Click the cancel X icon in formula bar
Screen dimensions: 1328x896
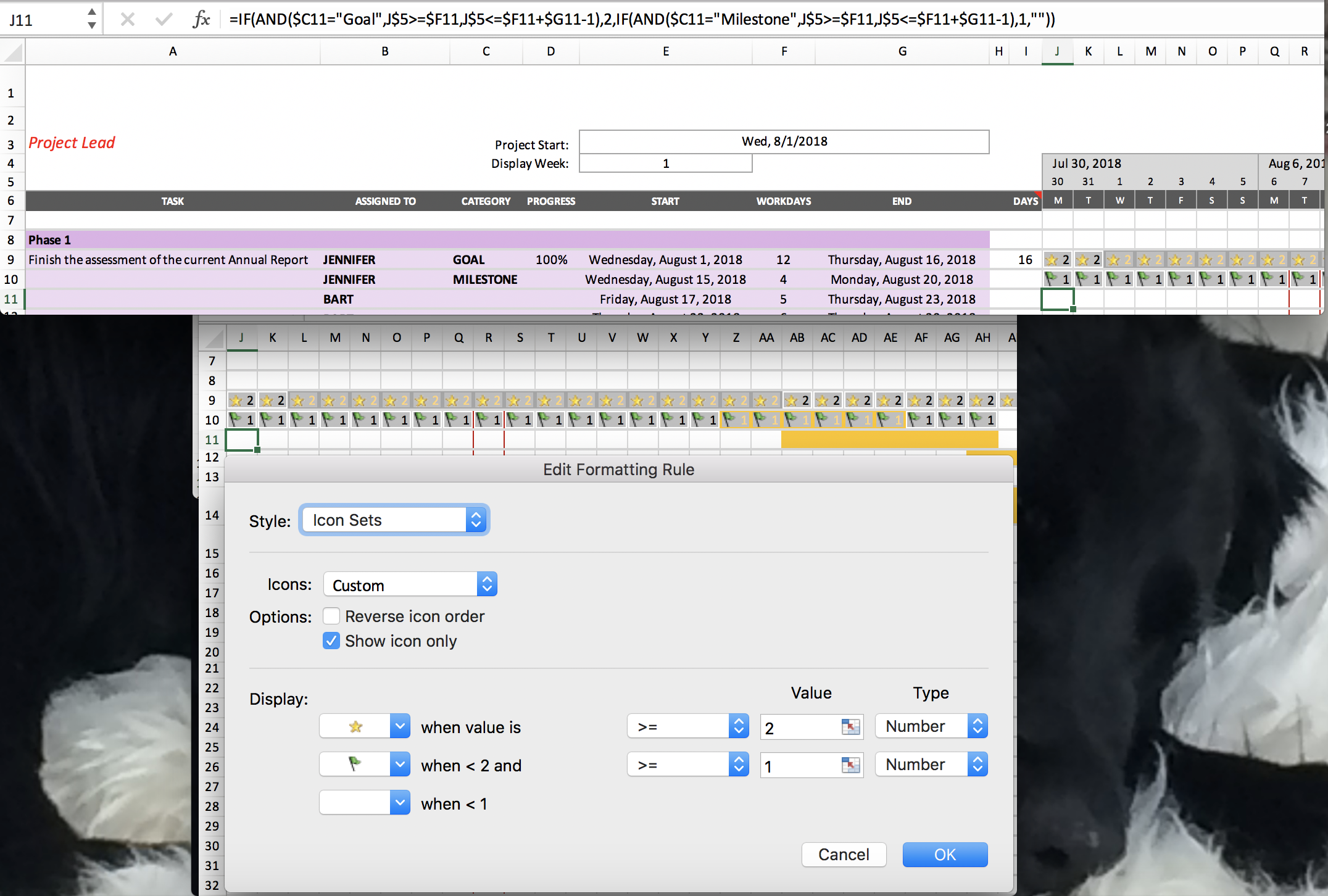click(x=127, y=19)
